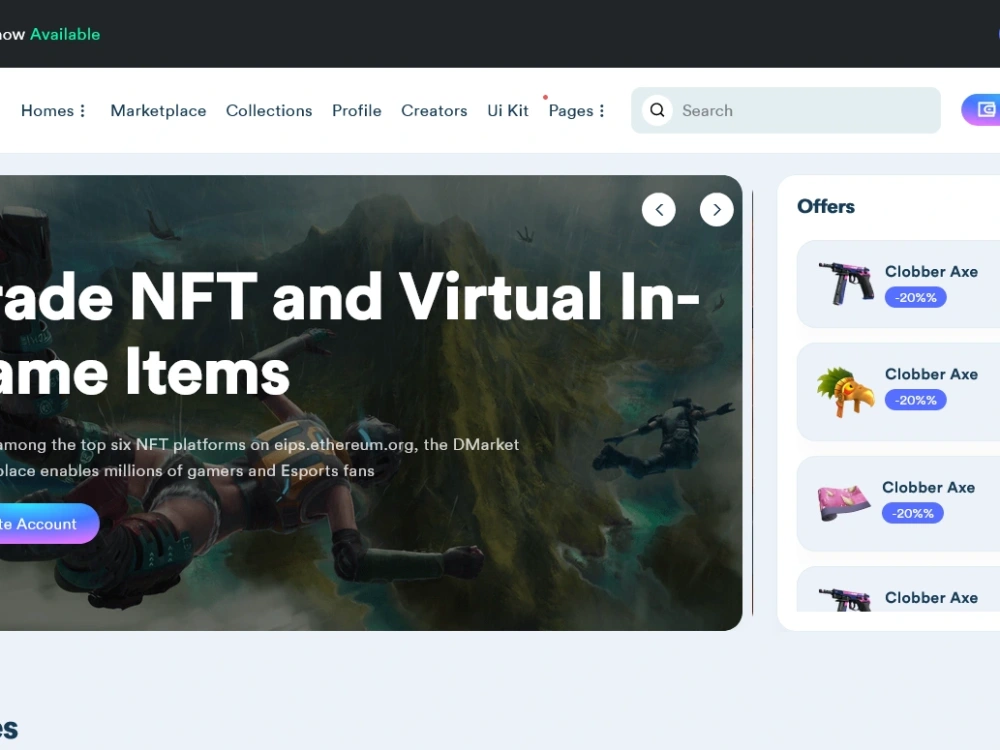
Task: Click the search magnifier icon
Action: tap(657, 110)
